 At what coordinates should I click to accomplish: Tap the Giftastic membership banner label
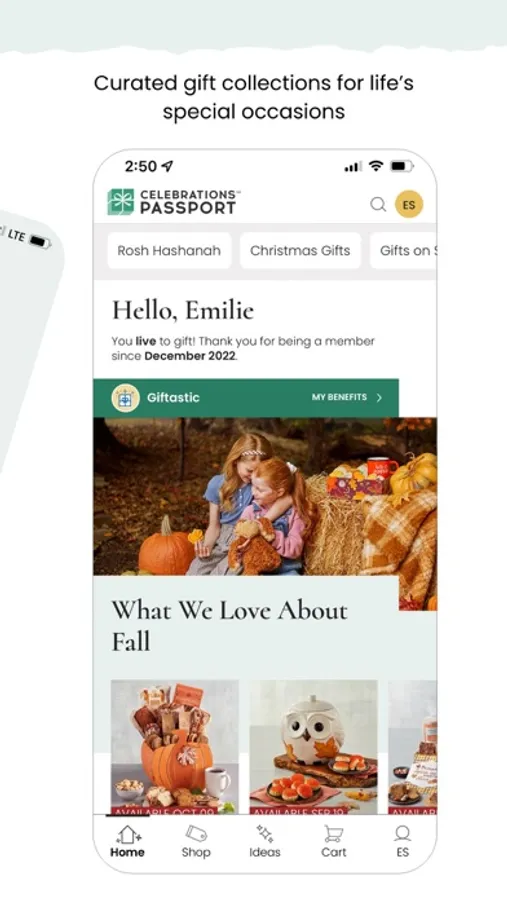point(173,397)
